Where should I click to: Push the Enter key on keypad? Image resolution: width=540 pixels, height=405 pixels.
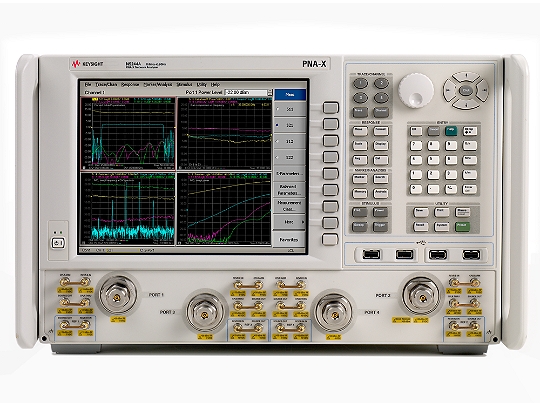pyautogui.click(x=470, y=189)
